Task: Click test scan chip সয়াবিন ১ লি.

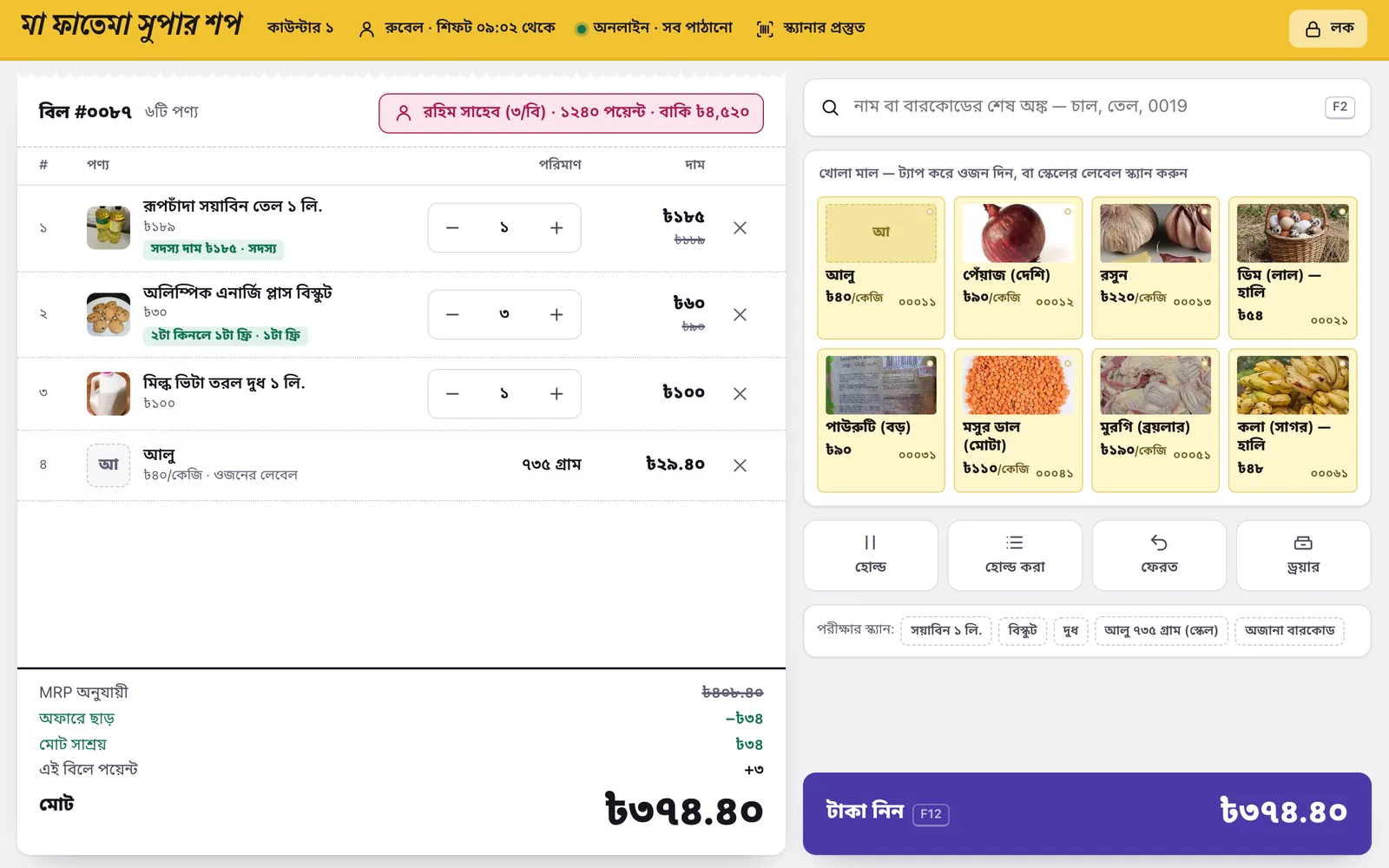Action: click(945, 631)
